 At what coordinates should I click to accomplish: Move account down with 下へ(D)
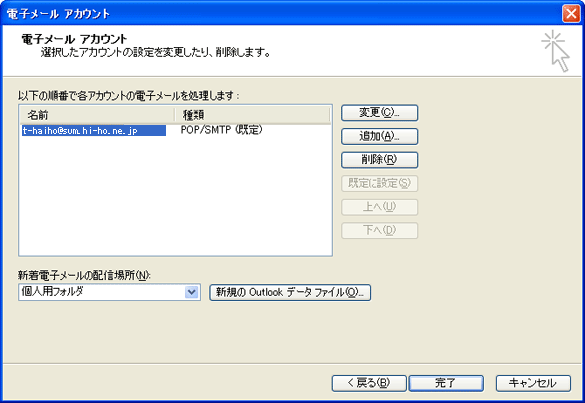click(379, 230)
